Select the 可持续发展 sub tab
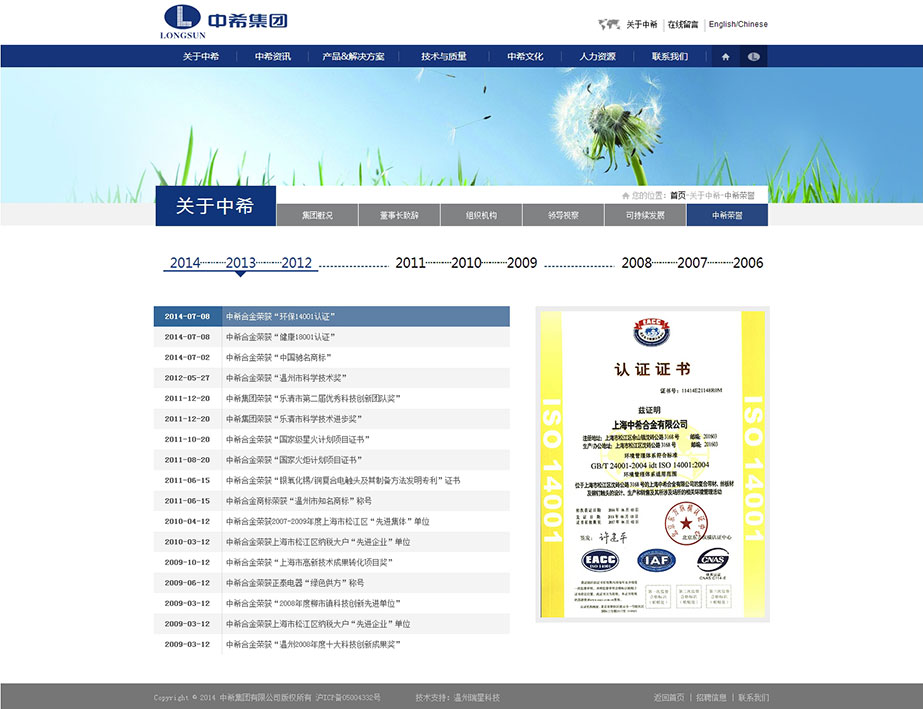 click(x=645, y=215)
